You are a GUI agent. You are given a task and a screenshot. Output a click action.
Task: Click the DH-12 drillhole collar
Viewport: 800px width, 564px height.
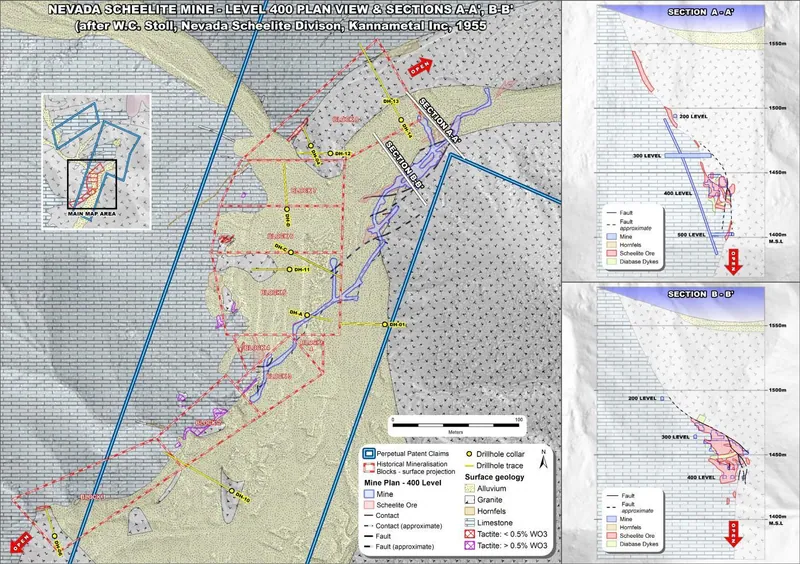[331, 153]
